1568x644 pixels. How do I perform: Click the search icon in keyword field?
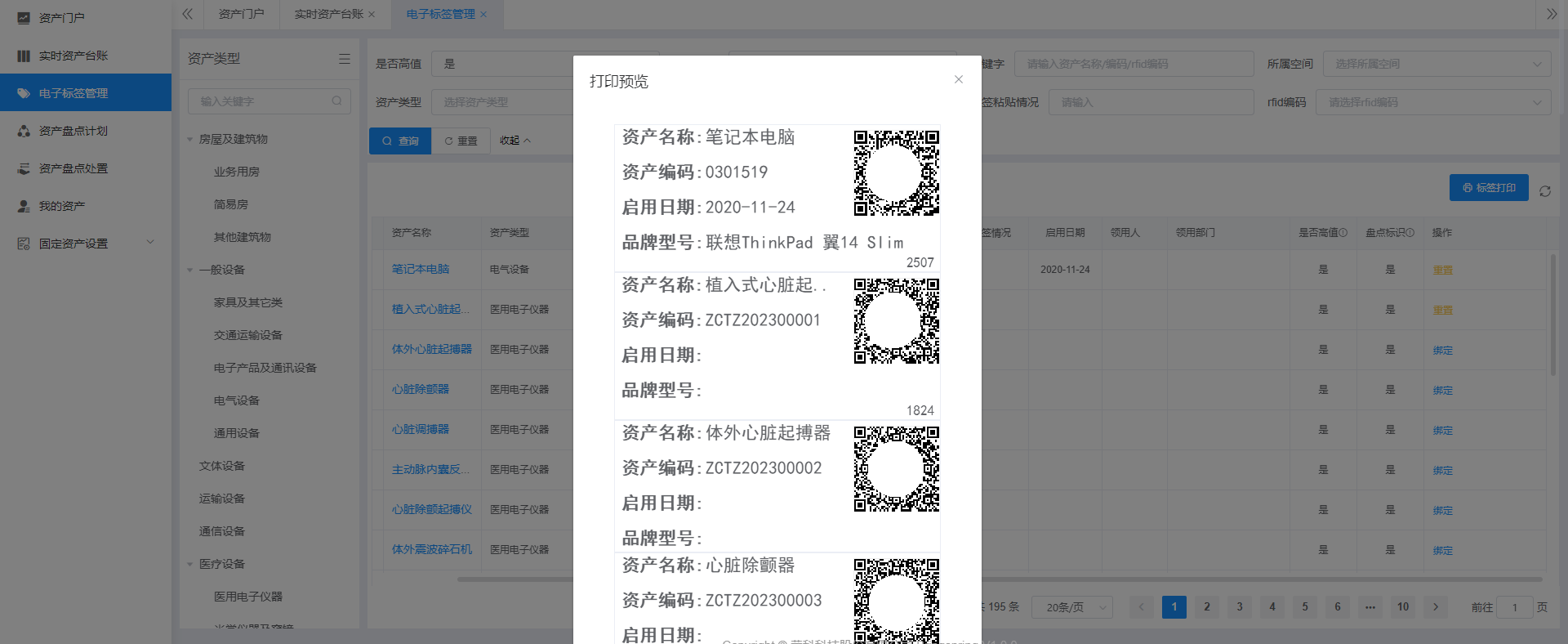(x=336, y=101)
